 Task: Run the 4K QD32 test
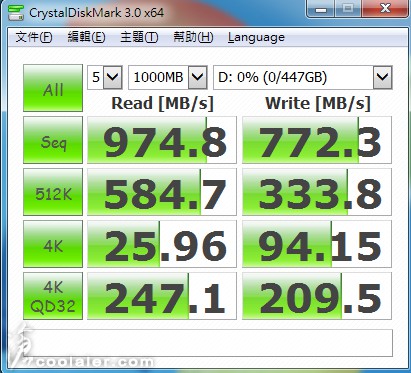pyautogui.click(x=53, y=296)
